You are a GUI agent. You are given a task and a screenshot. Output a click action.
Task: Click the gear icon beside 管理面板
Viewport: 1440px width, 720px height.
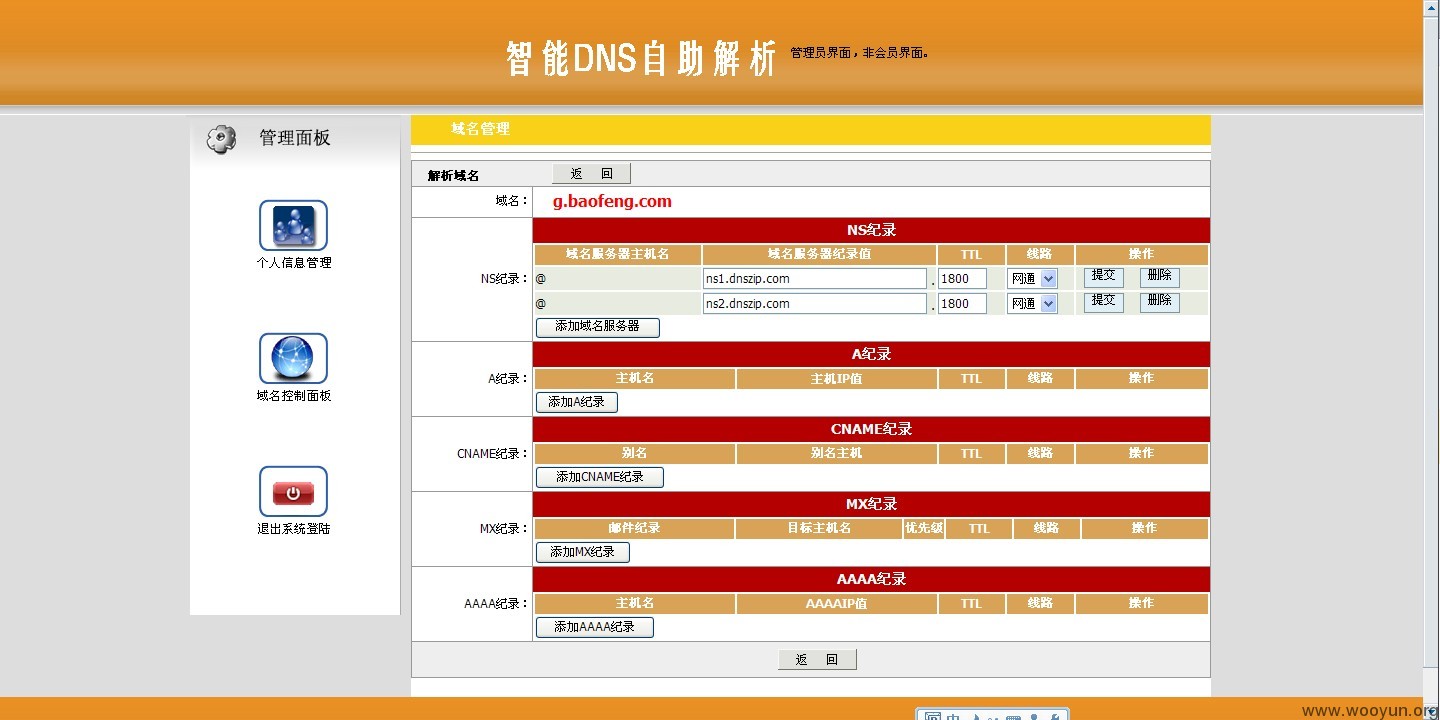tap(222, 139)
